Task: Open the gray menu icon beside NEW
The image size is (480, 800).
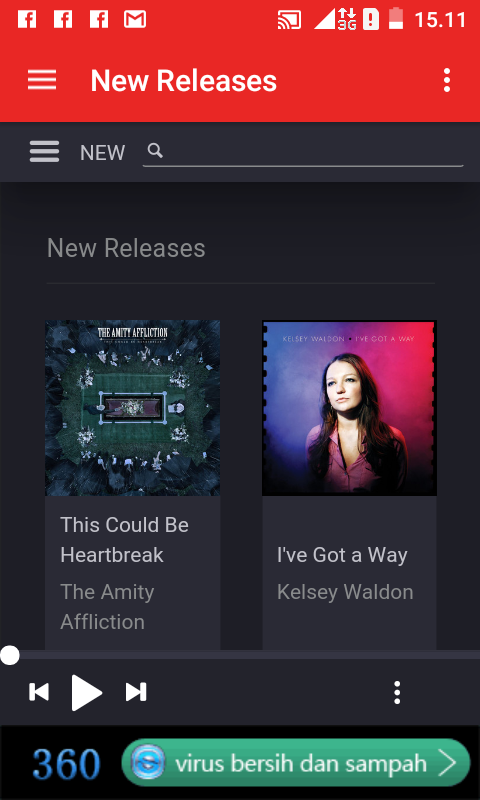Action: click(x=44, y=152)
